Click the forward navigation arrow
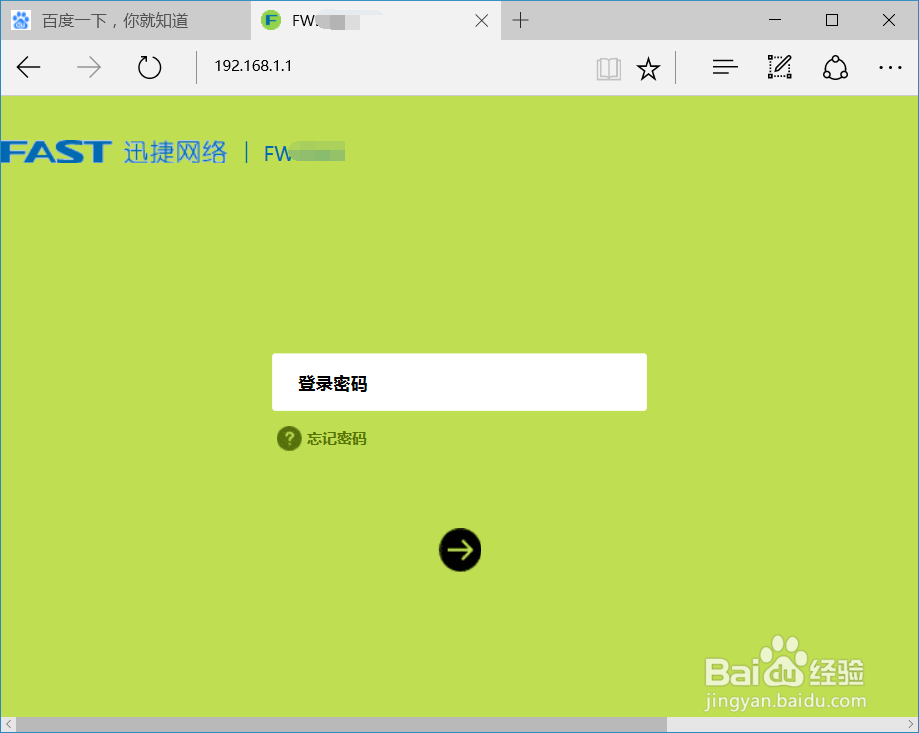This screenshot has width=919, height=733. [88, 67]
